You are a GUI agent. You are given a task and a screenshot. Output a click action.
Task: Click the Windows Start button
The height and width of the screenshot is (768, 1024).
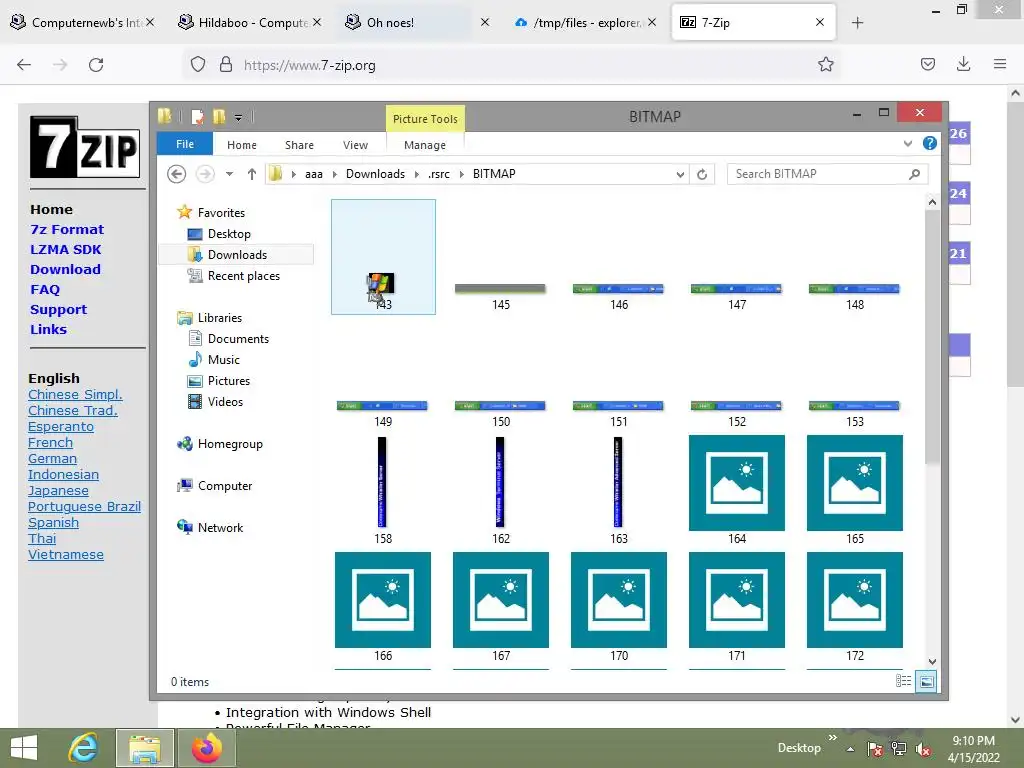click(x=24, y=748)
